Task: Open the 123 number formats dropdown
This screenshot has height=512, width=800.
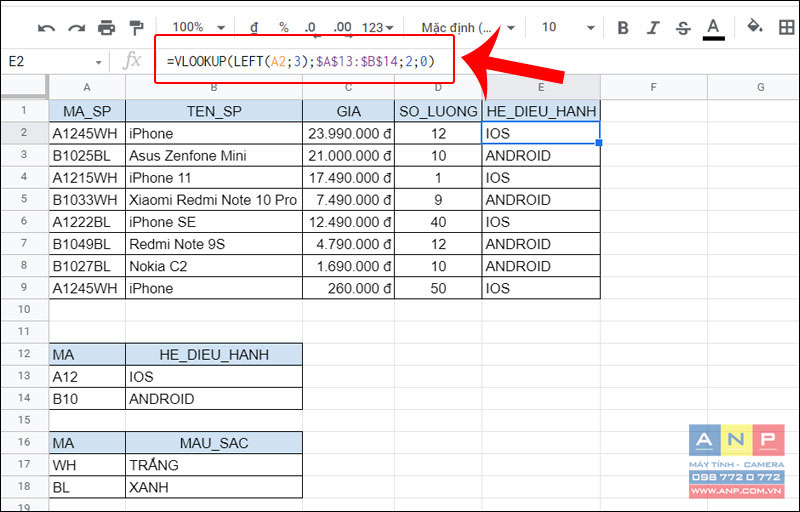Action: pos(378,28)
